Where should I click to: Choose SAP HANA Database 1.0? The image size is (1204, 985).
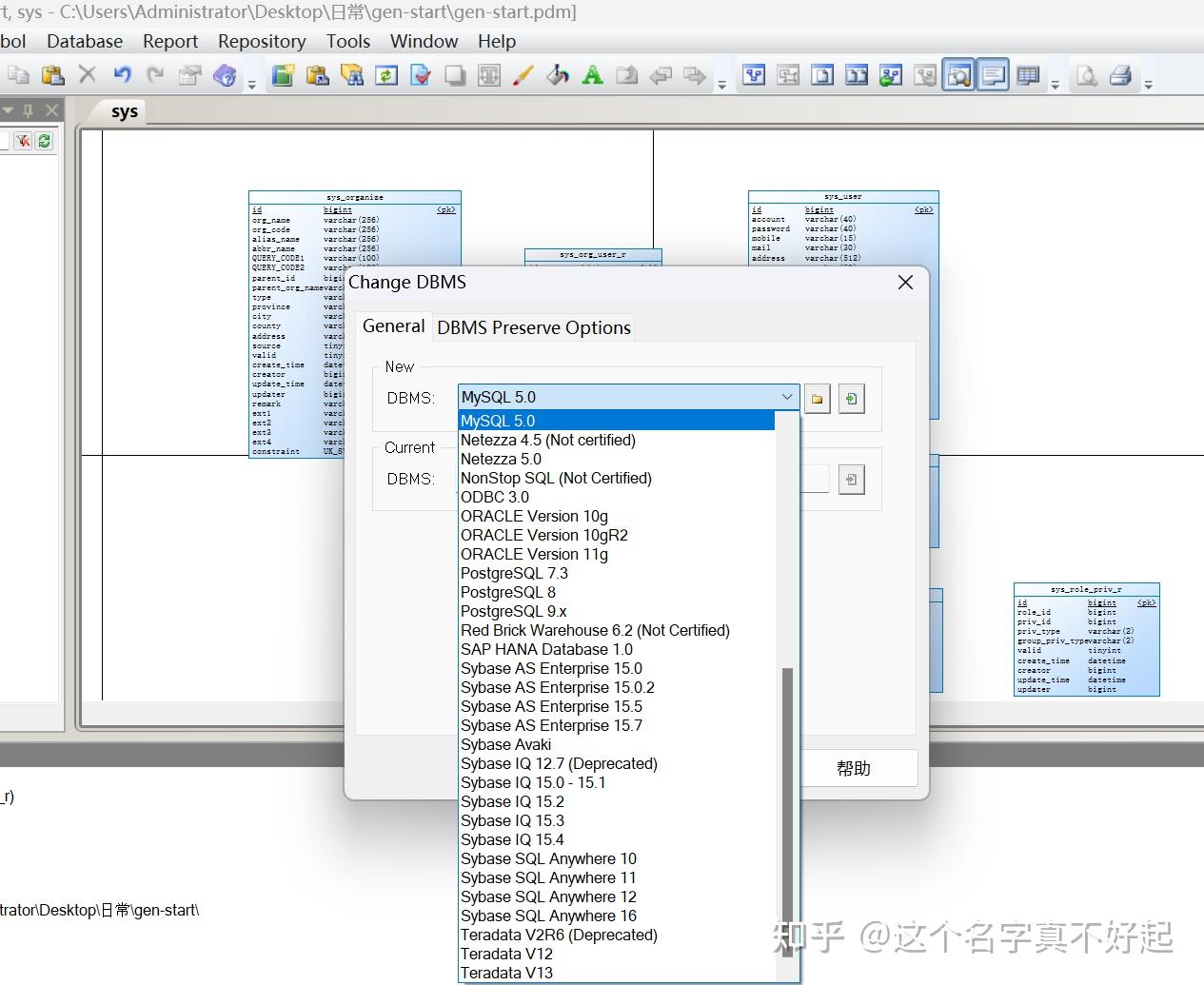(x=617, y=649)
